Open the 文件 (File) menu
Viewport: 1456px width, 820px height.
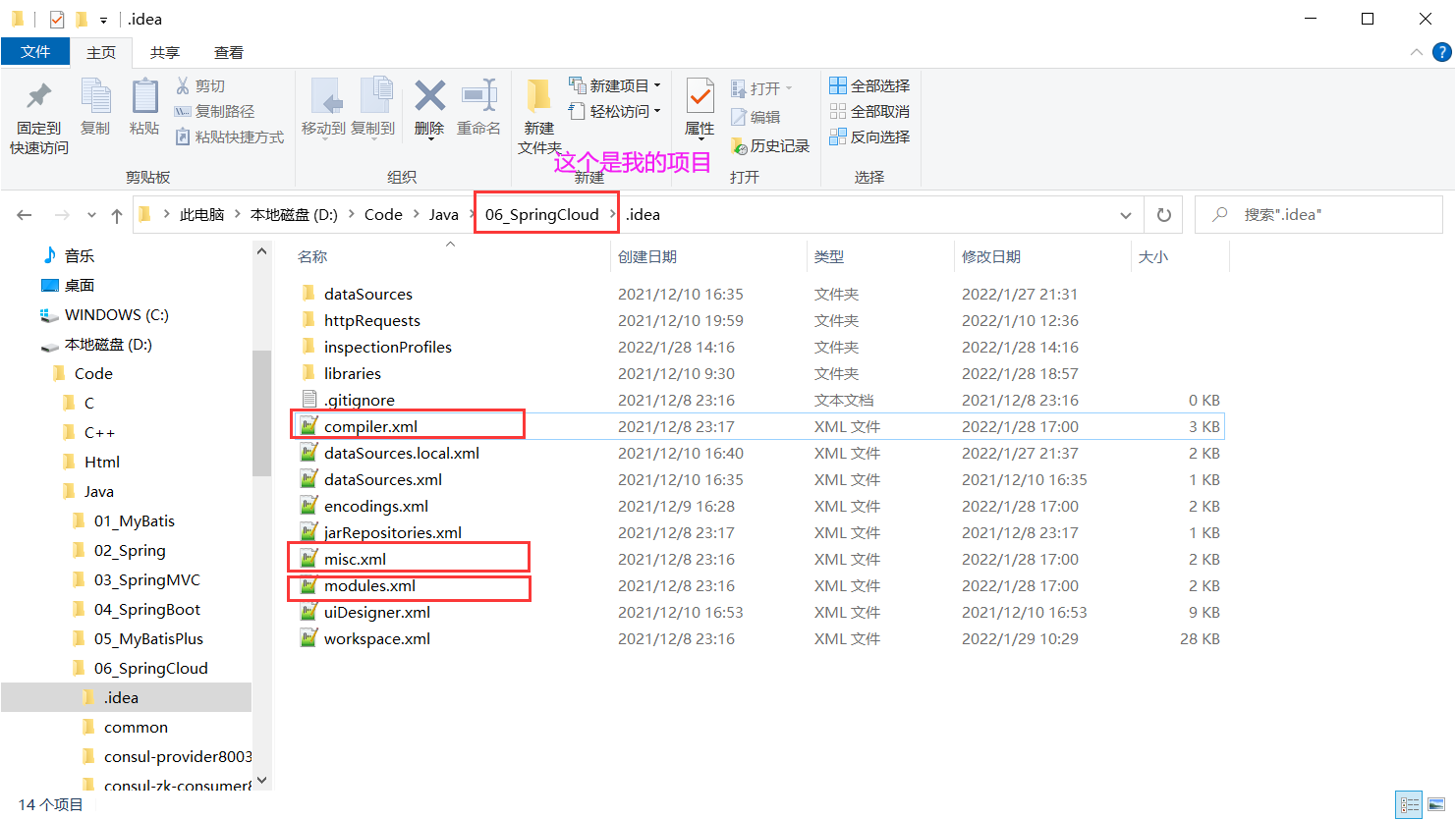coord(35,52)
